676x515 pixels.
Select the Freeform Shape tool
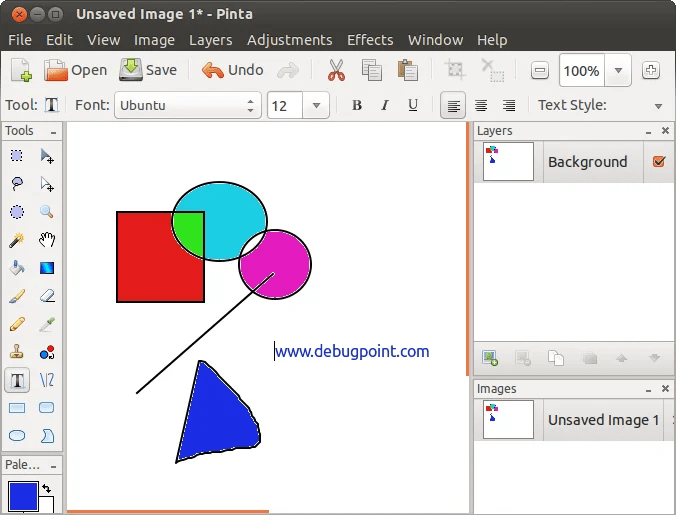click(x=47, y=436)
